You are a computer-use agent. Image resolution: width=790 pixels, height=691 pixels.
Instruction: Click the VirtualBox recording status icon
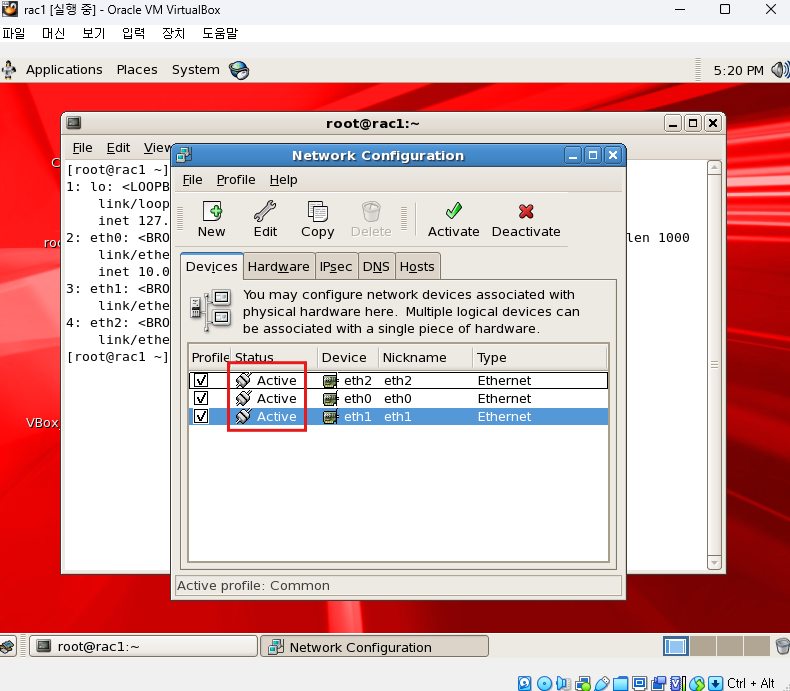(659, 683)
